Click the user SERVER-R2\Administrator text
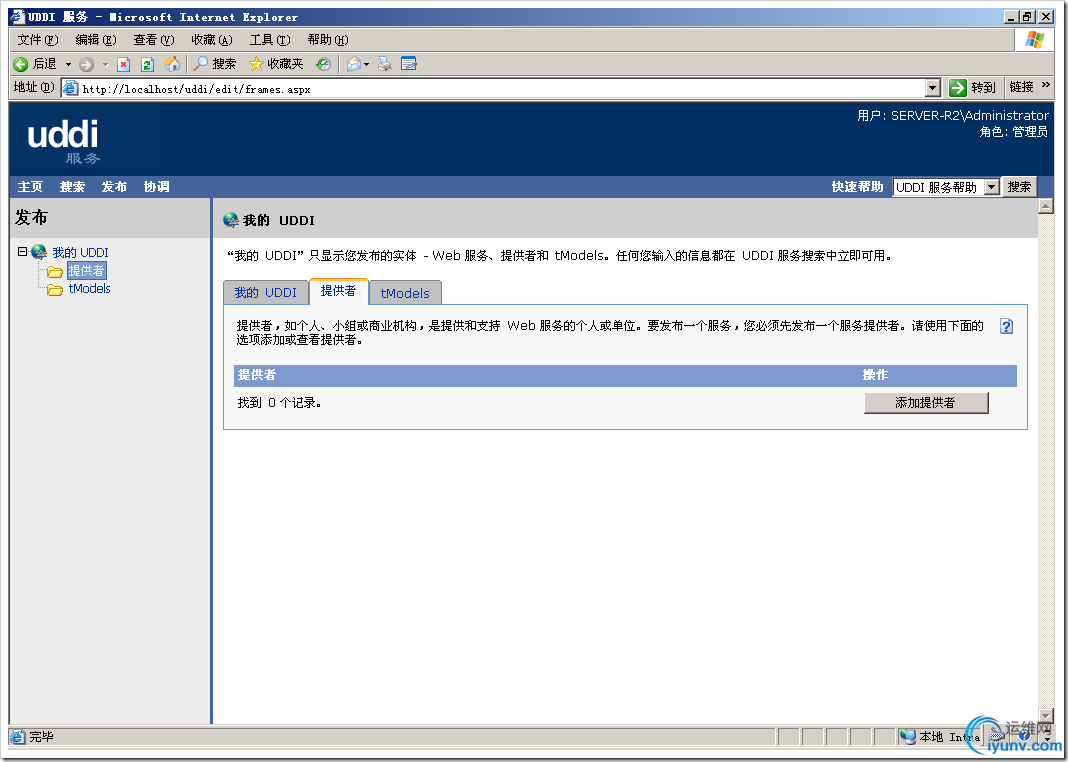Viewport: 1068px width, 762px height. pyautogui.click(x=953, y=116)
